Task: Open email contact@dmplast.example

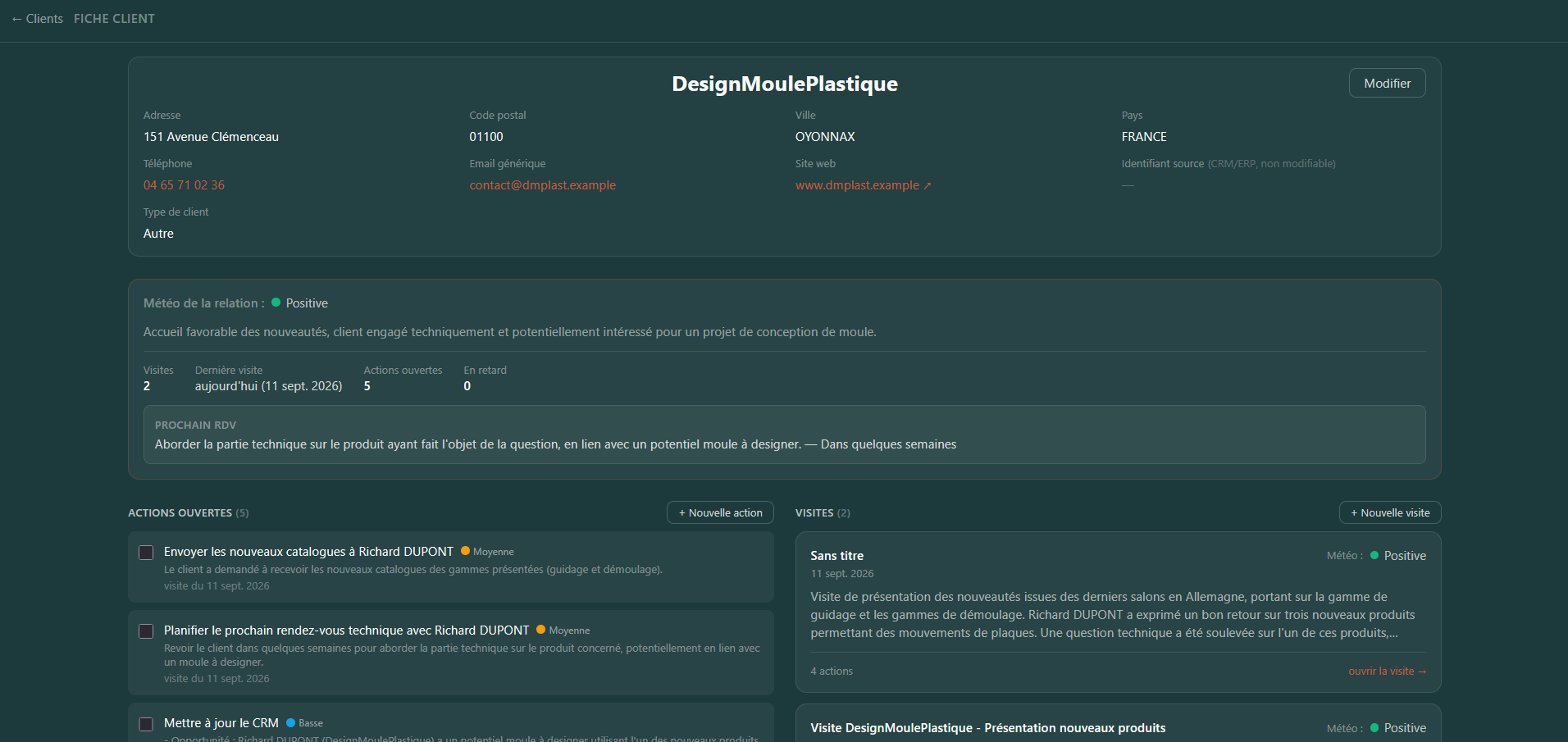Action: (542, 185)
